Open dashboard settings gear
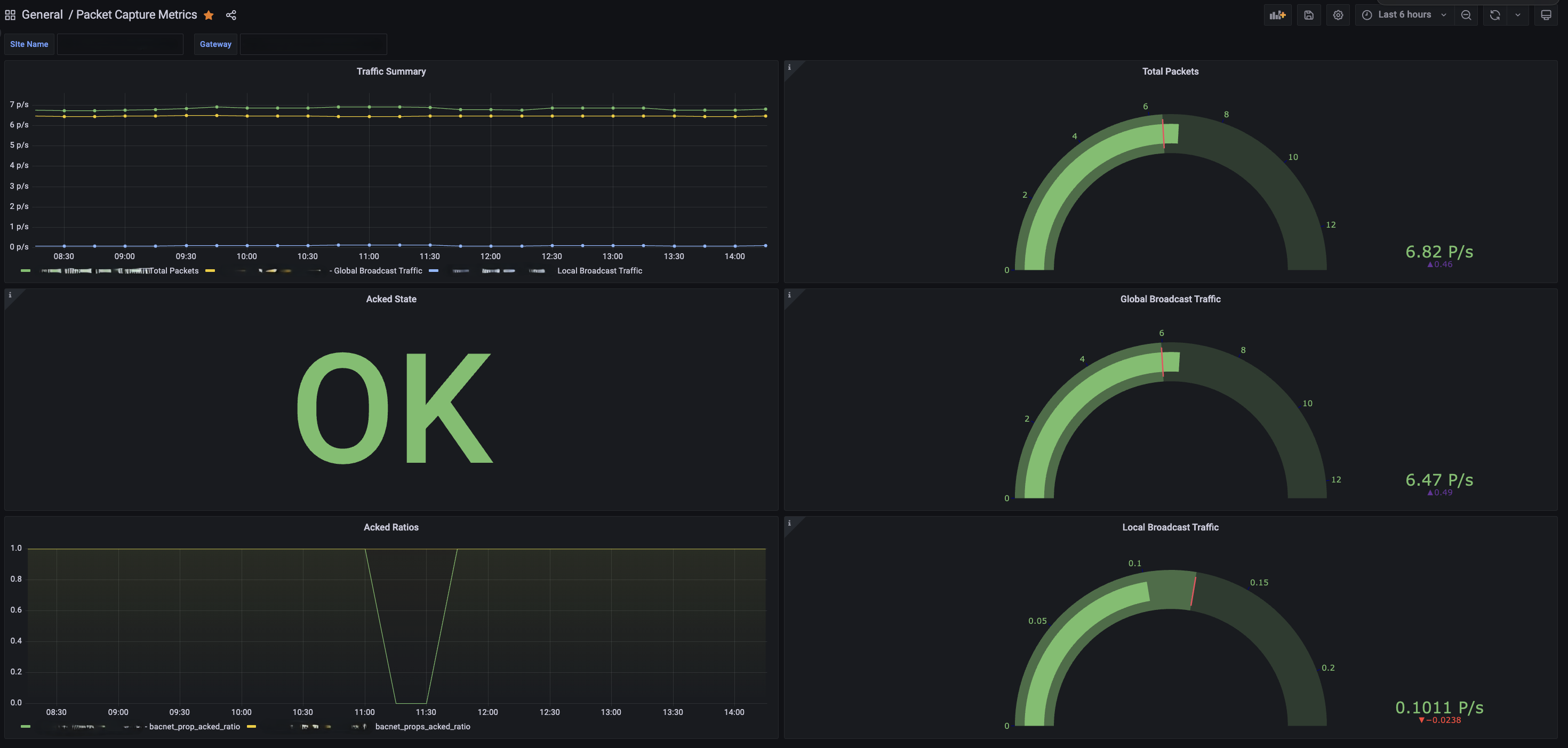The width and height of the screenshot is (1568, 748). click(1338, 15)
